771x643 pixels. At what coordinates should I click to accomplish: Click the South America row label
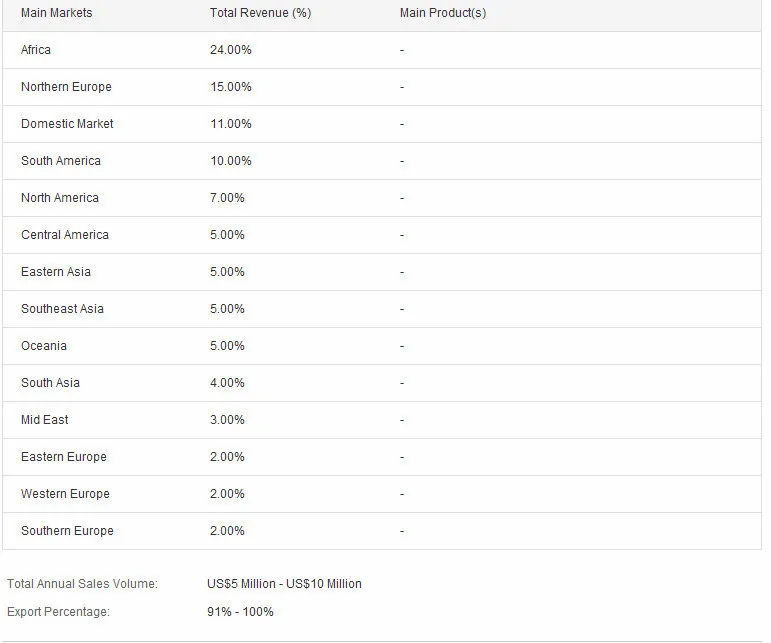pos(61,161)
